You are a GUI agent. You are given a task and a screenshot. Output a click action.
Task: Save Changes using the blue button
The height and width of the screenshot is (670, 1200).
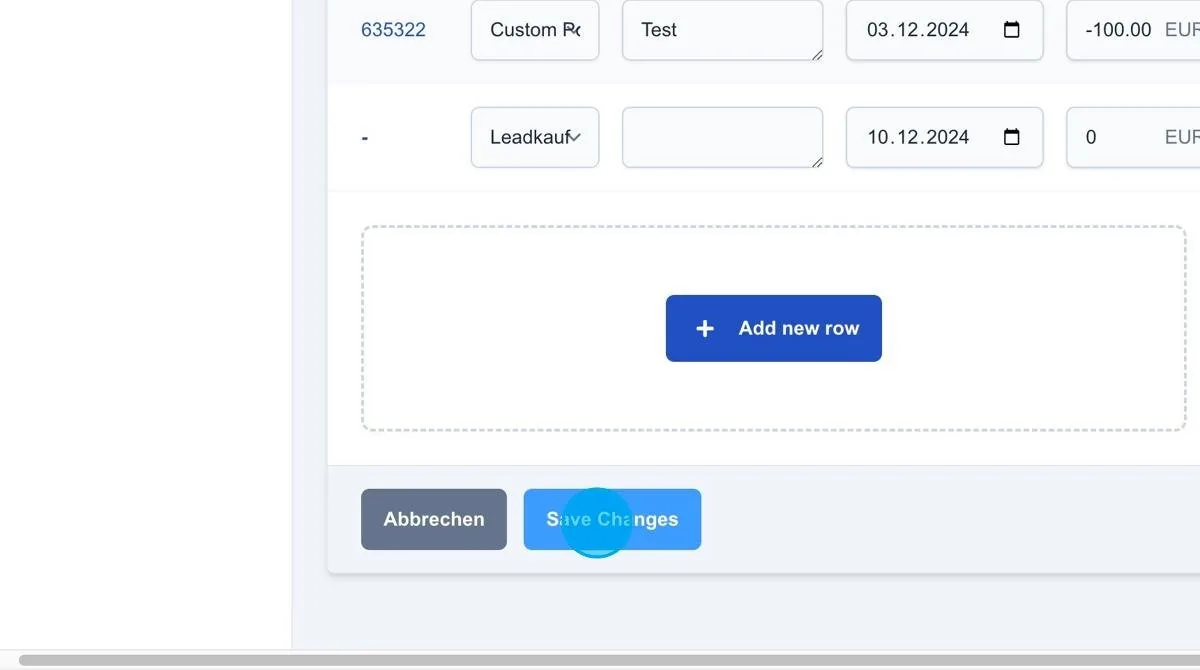pos(612,519)
